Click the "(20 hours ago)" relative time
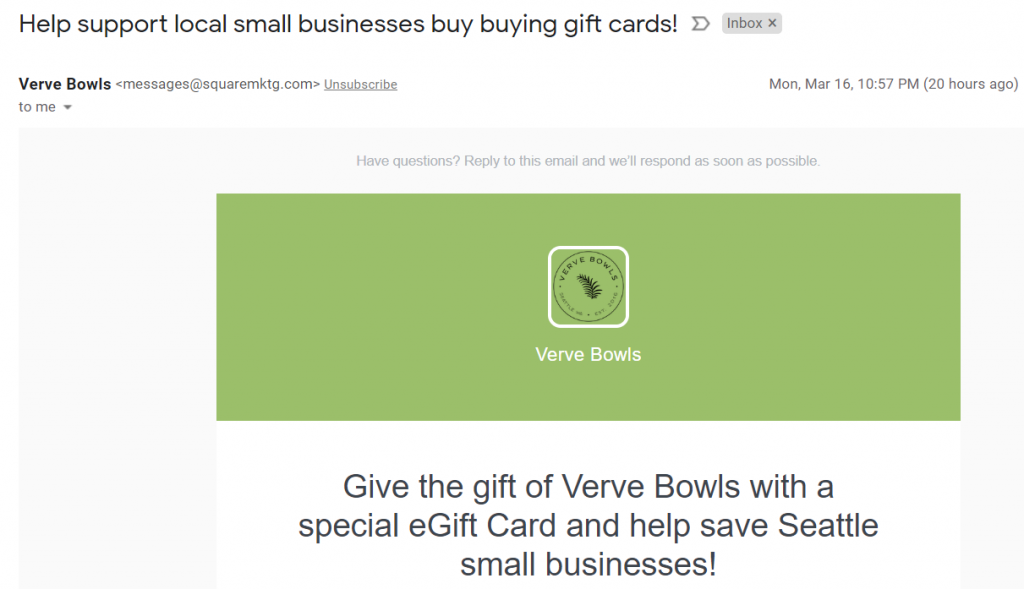This screenshot has height=589, width=1024. click(971, 84)
